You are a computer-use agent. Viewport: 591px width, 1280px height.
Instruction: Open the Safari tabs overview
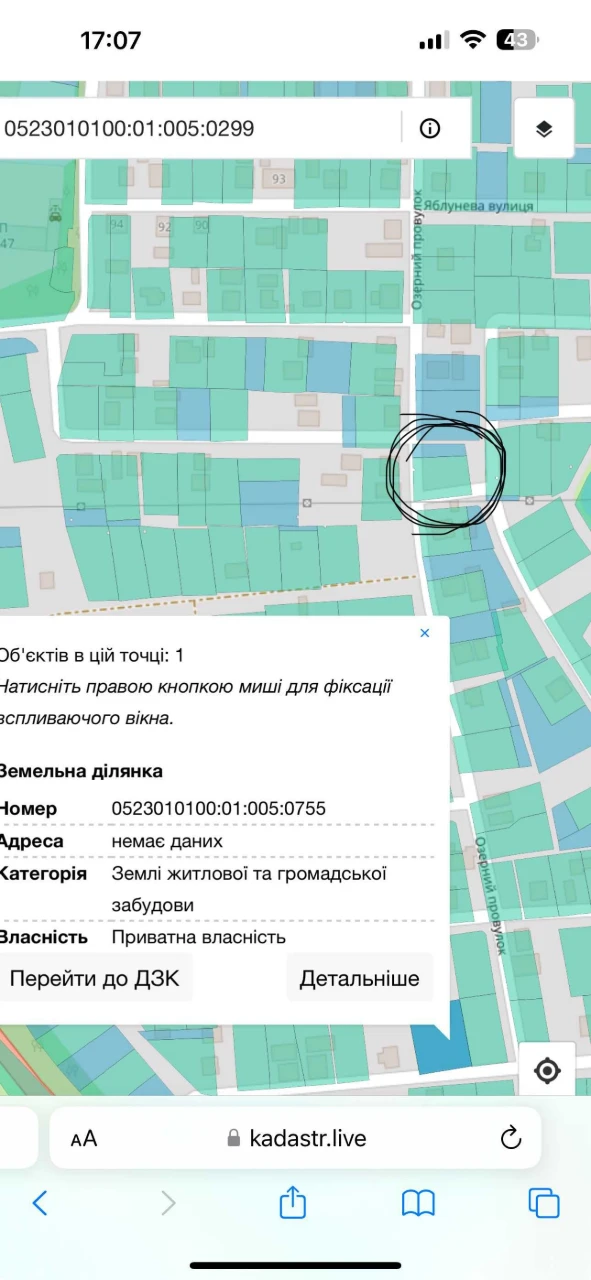coord(544,1202)
